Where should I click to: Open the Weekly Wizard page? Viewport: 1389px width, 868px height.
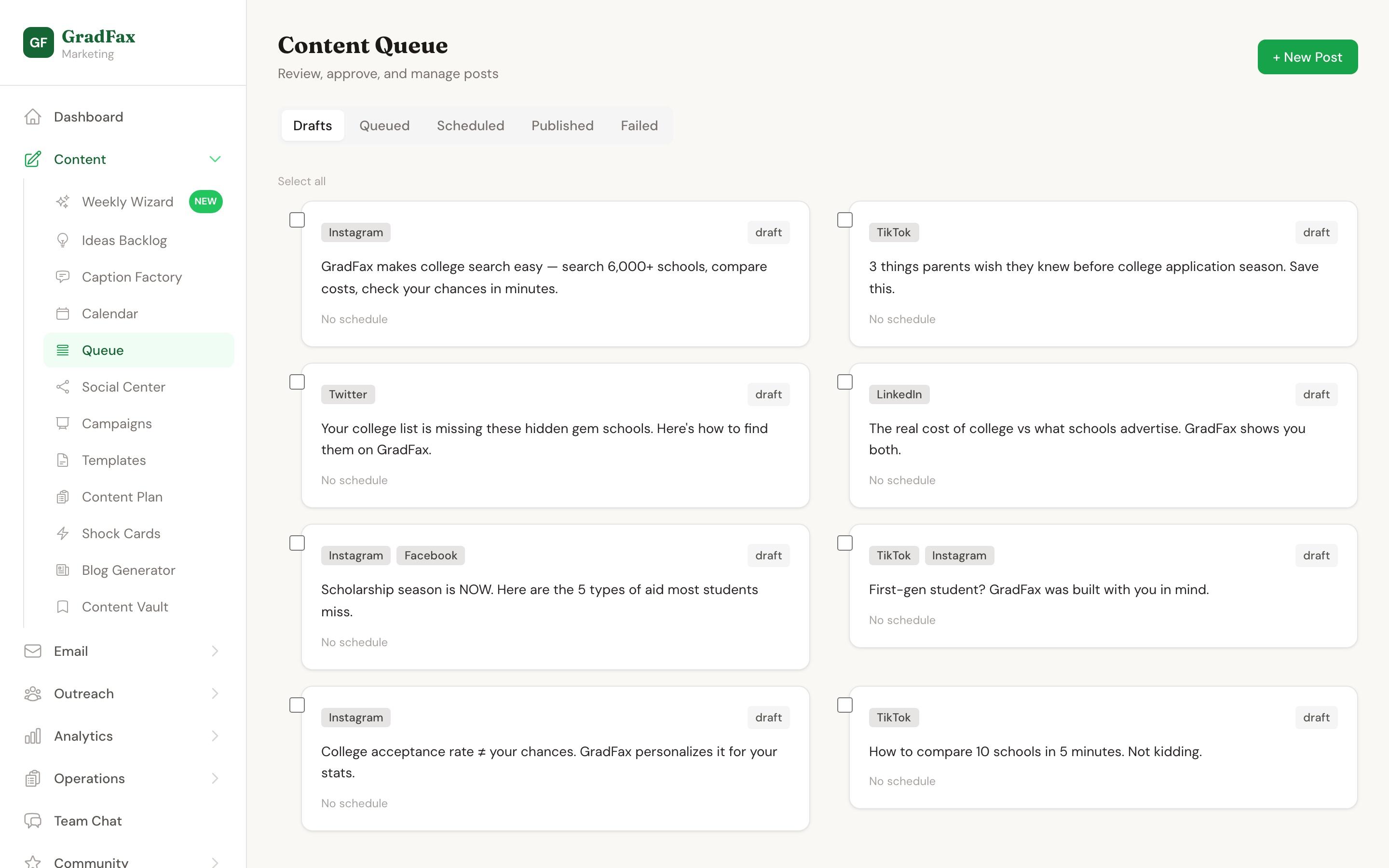pyautogui.click(x=139, y=202)
